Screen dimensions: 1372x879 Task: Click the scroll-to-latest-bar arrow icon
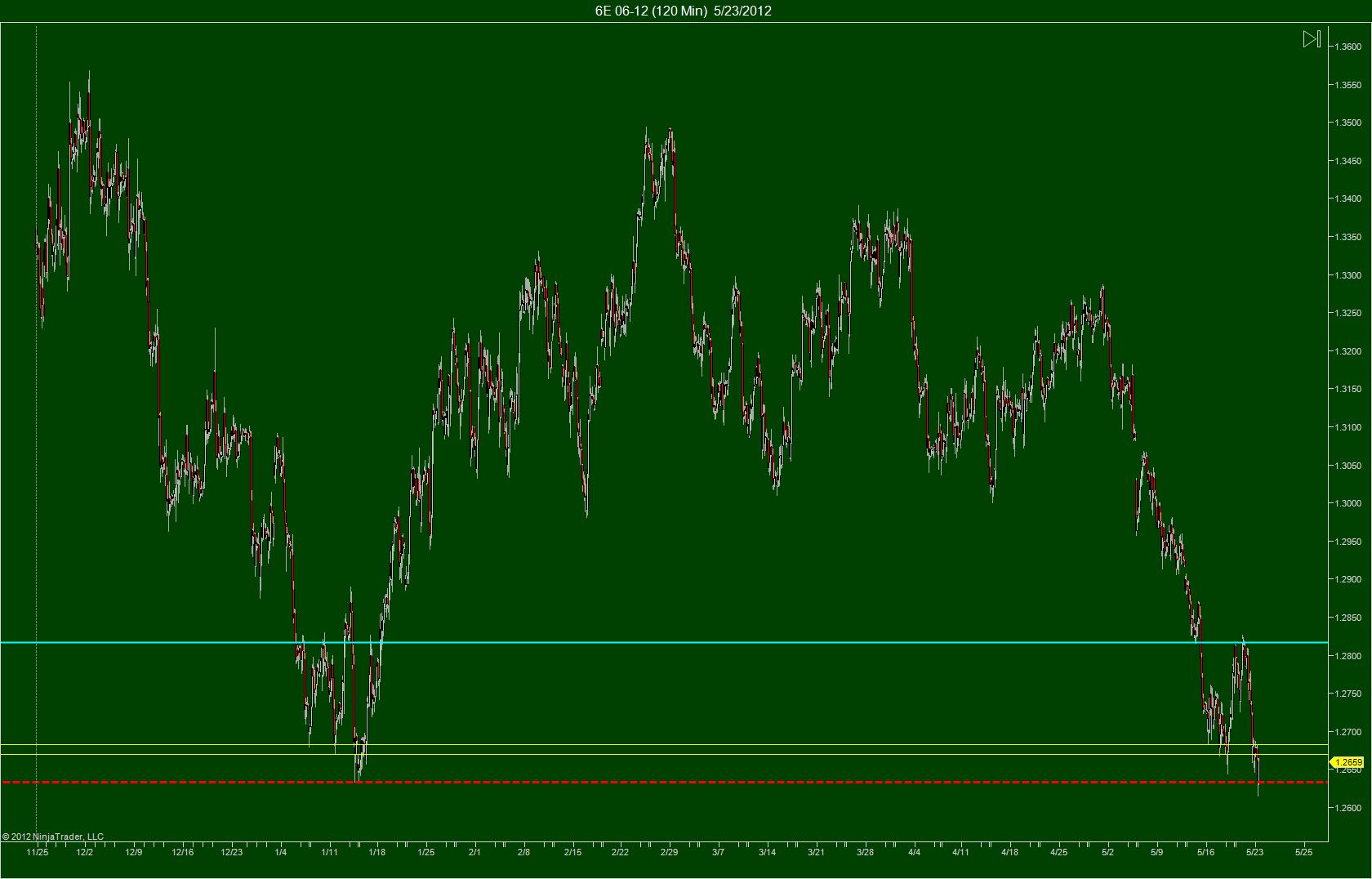pyautogui.click(x=1311, y=39)
